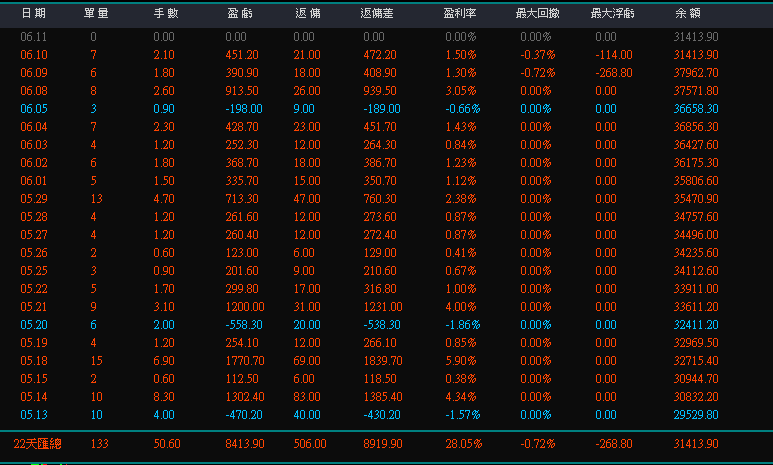Click the balance value 29529.80
Viewport: 773px width, 465px height.
696,415
